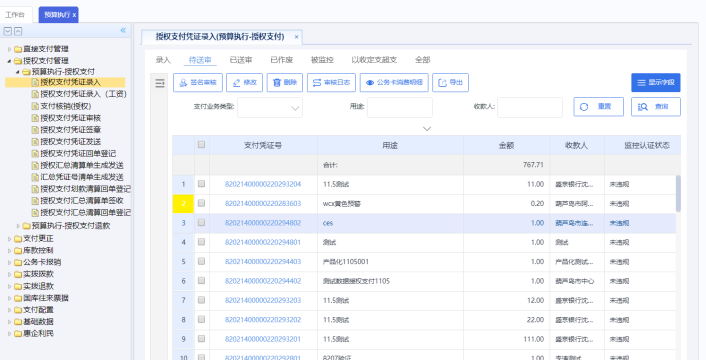The height and width of the screenshot is (360, 706).
Task: Expand more filters chevron below search fields
Action: (x=427, y=129)
